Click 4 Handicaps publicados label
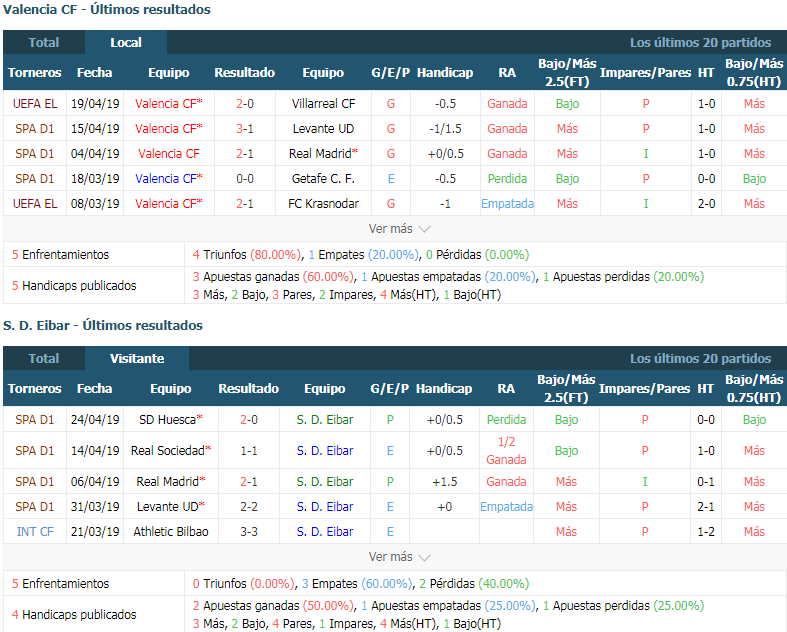The image size is (787, 632). (74, 614)
